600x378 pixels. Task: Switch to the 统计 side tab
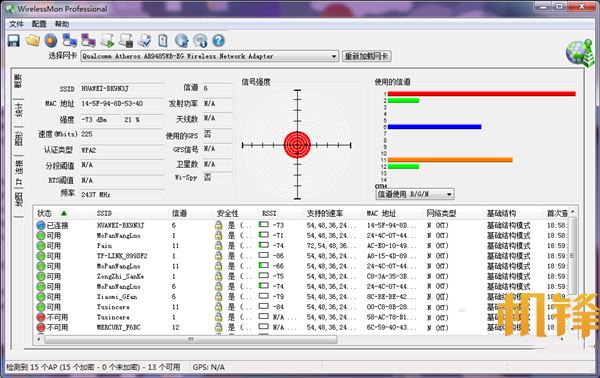tap(18, 110)
